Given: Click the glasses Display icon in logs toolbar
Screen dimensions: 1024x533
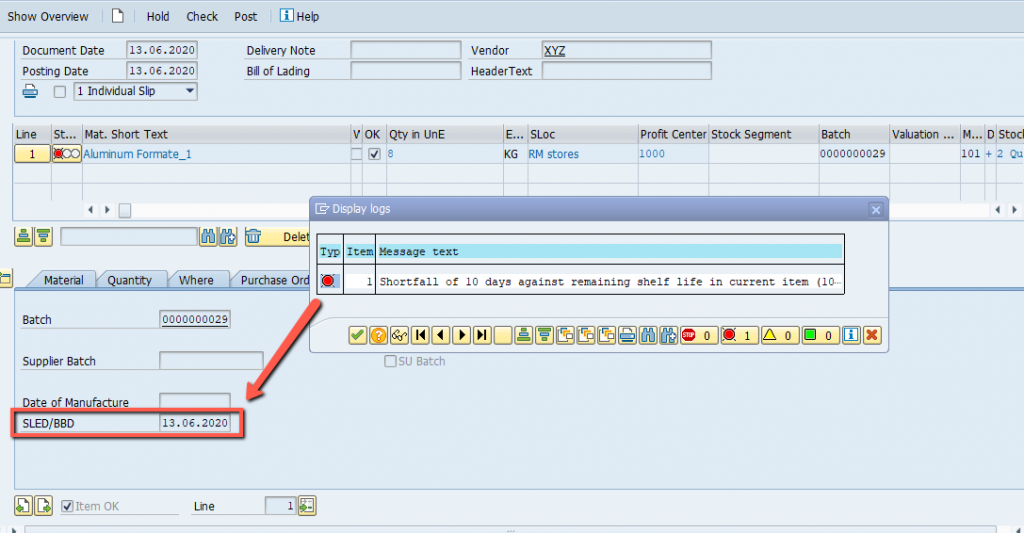Looking at the screenshot, I should [399, 336].
